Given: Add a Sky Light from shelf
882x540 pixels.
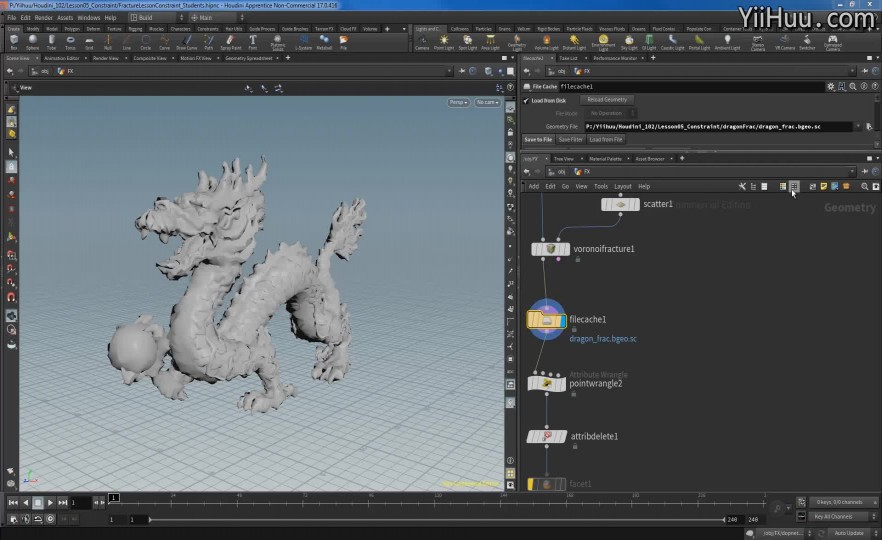Looking at the screenshot, I should coord(629,42).
